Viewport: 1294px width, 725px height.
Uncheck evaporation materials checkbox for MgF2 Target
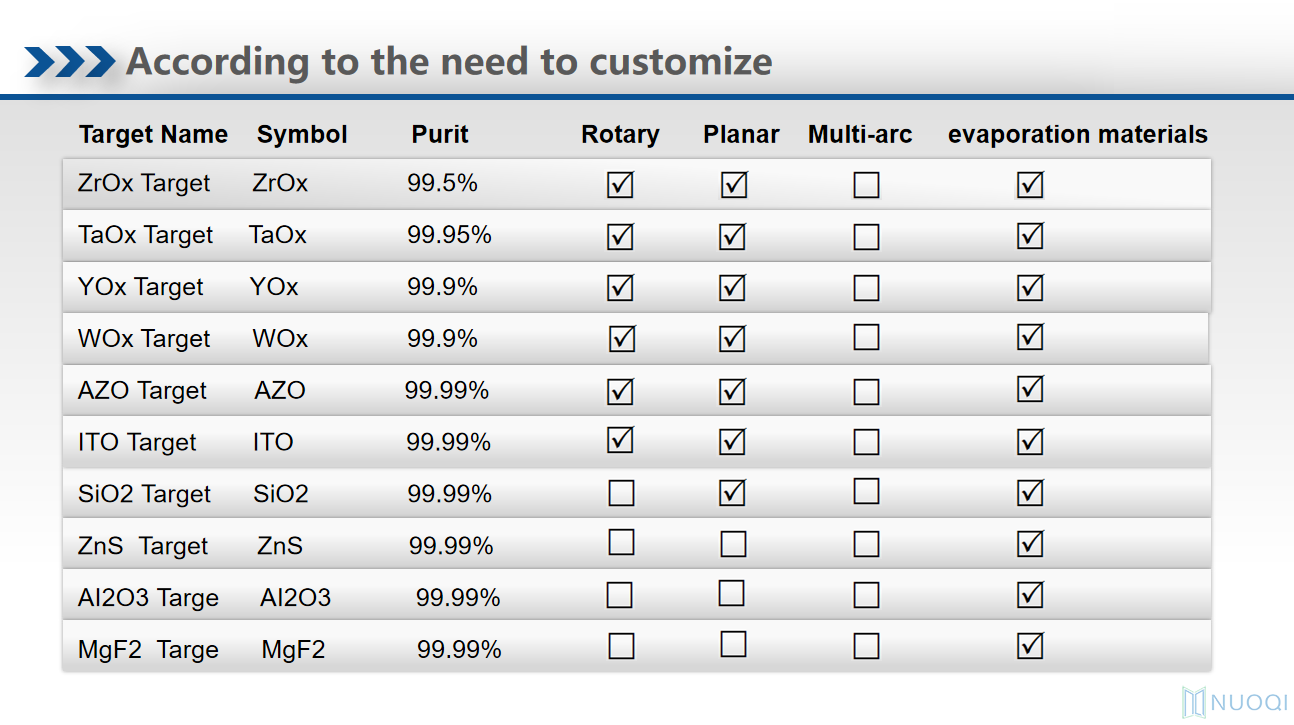pyautogui.click(x=1030, y=646)
